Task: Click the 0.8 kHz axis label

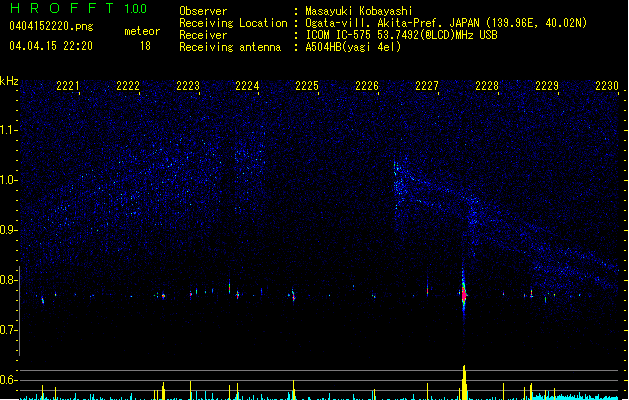Action: tap(9, 280)
